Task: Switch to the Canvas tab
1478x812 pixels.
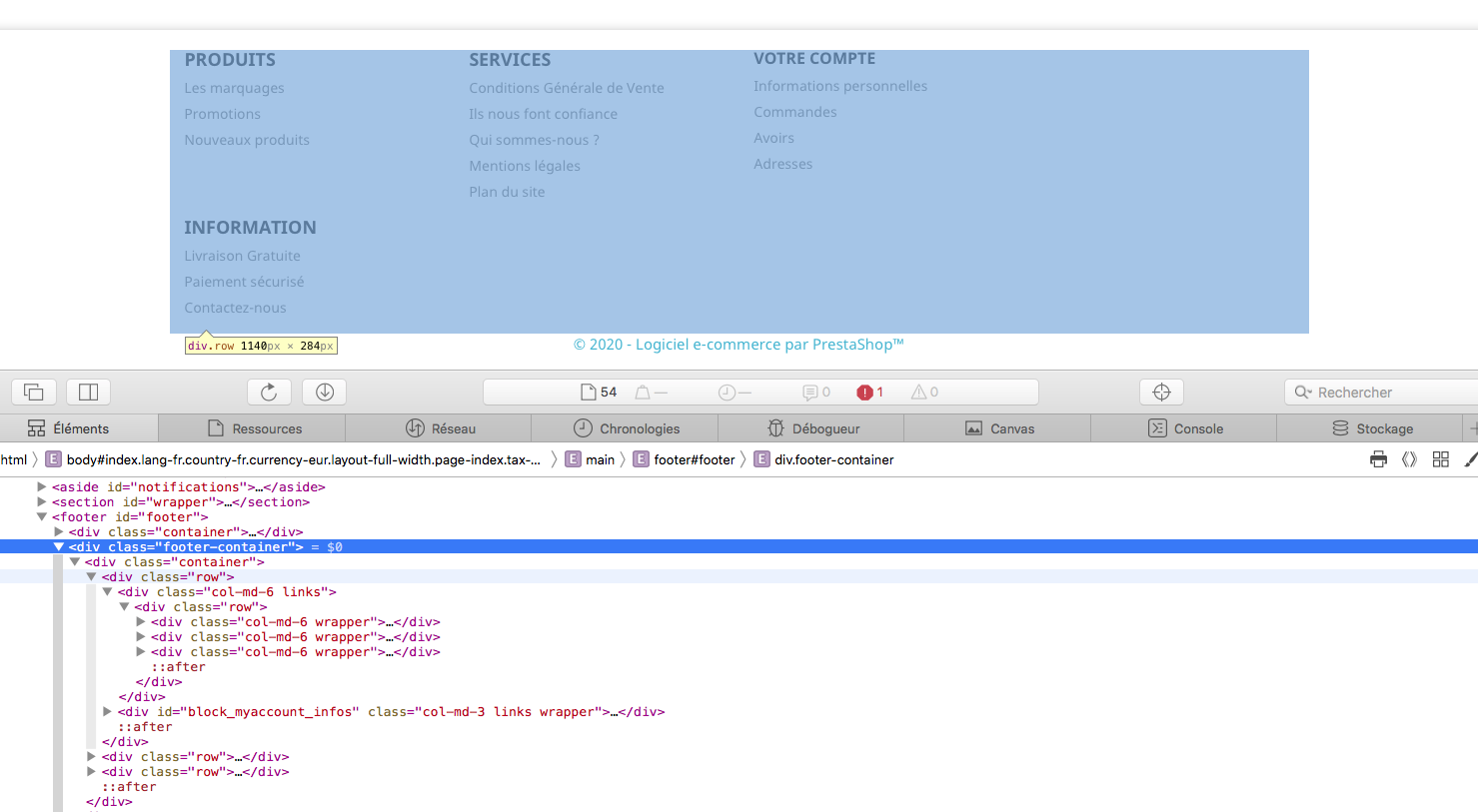Action: coord(997,428)
